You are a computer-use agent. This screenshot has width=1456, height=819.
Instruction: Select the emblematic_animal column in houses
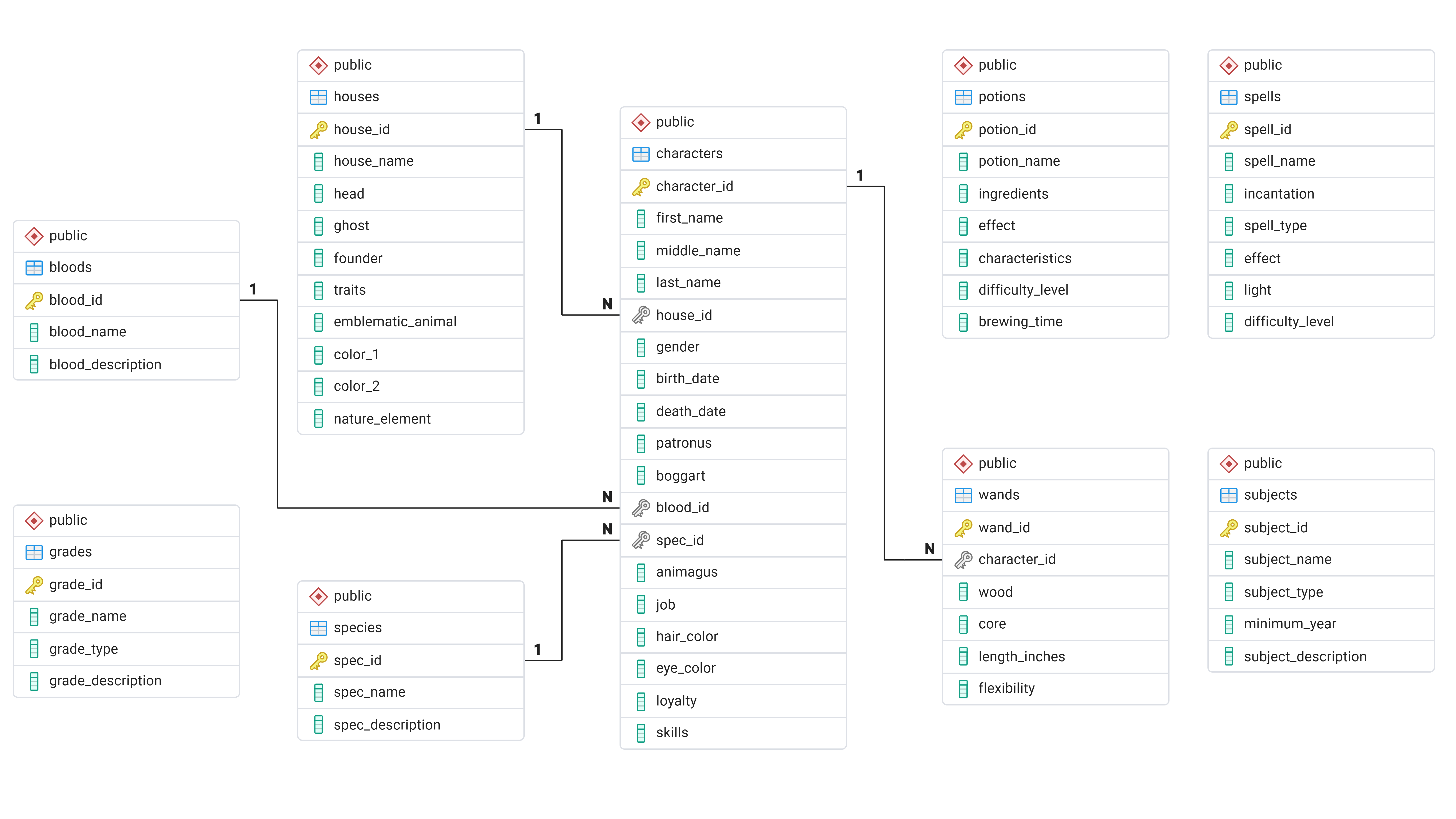[394, 322]
